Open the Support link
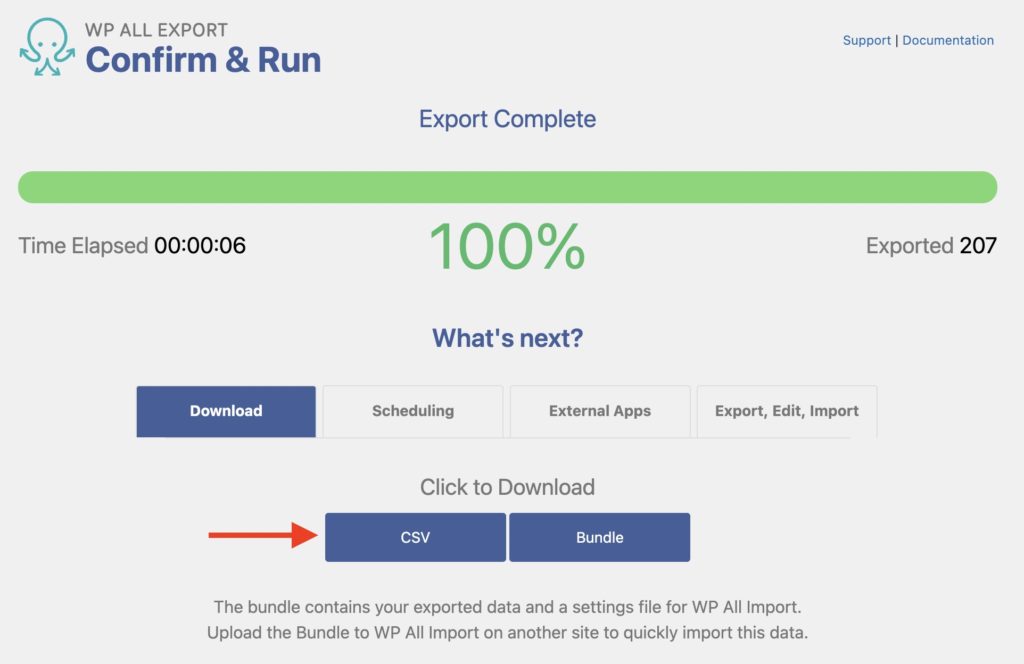Screen dimensions: 1024x664 (866, 40)
